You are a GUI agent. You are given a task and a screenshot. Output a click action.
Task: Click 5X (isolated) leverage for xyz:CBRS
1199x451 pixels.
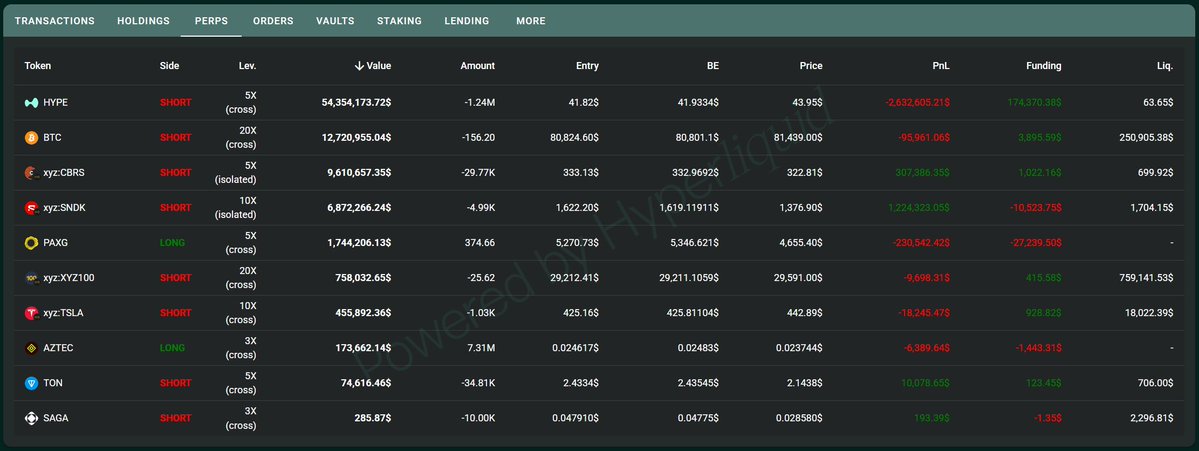pyautogui.click(x=236, y=173)
